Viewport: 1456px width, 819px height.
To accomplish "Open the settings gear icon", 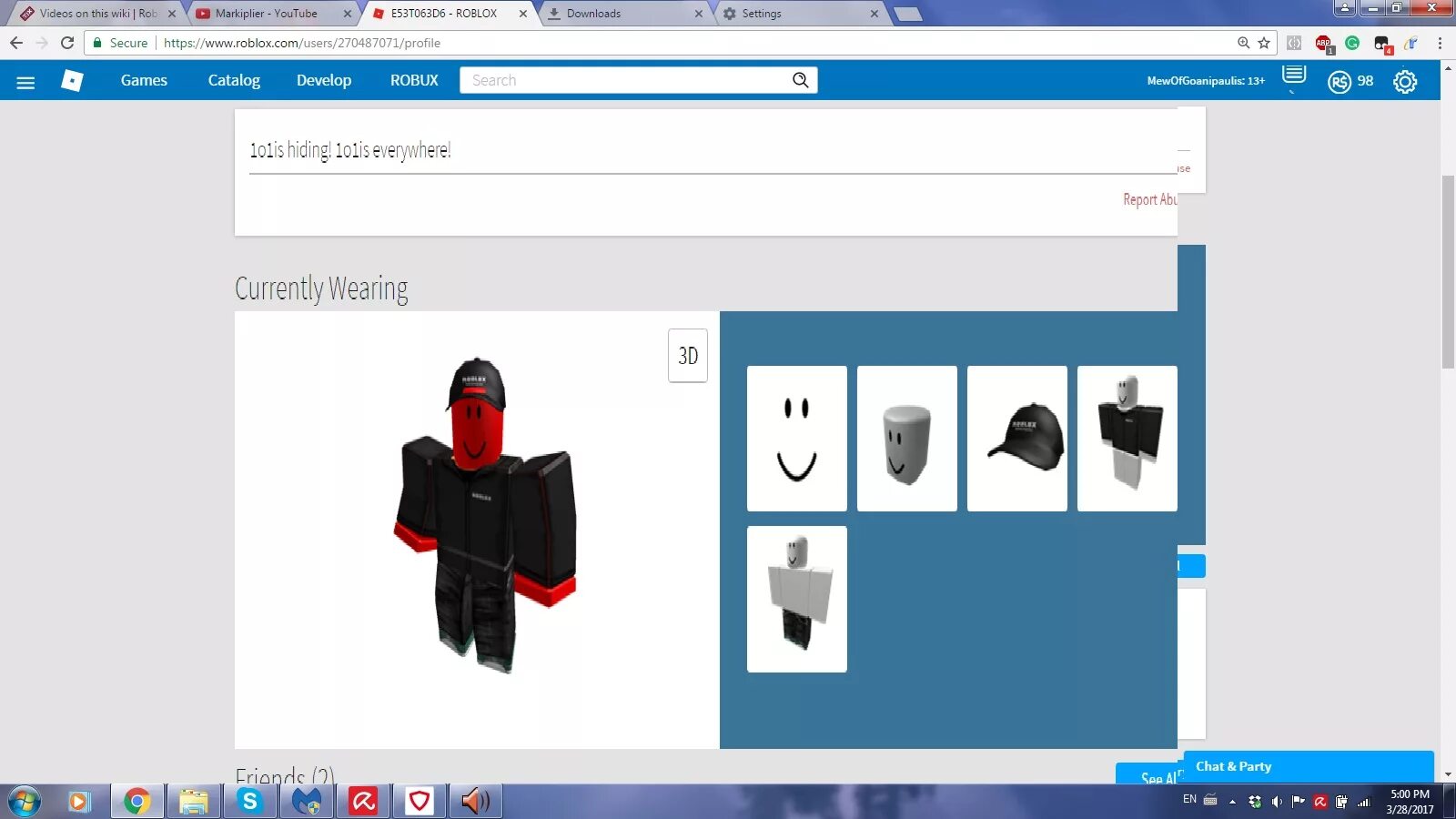I will [1405, 82].
